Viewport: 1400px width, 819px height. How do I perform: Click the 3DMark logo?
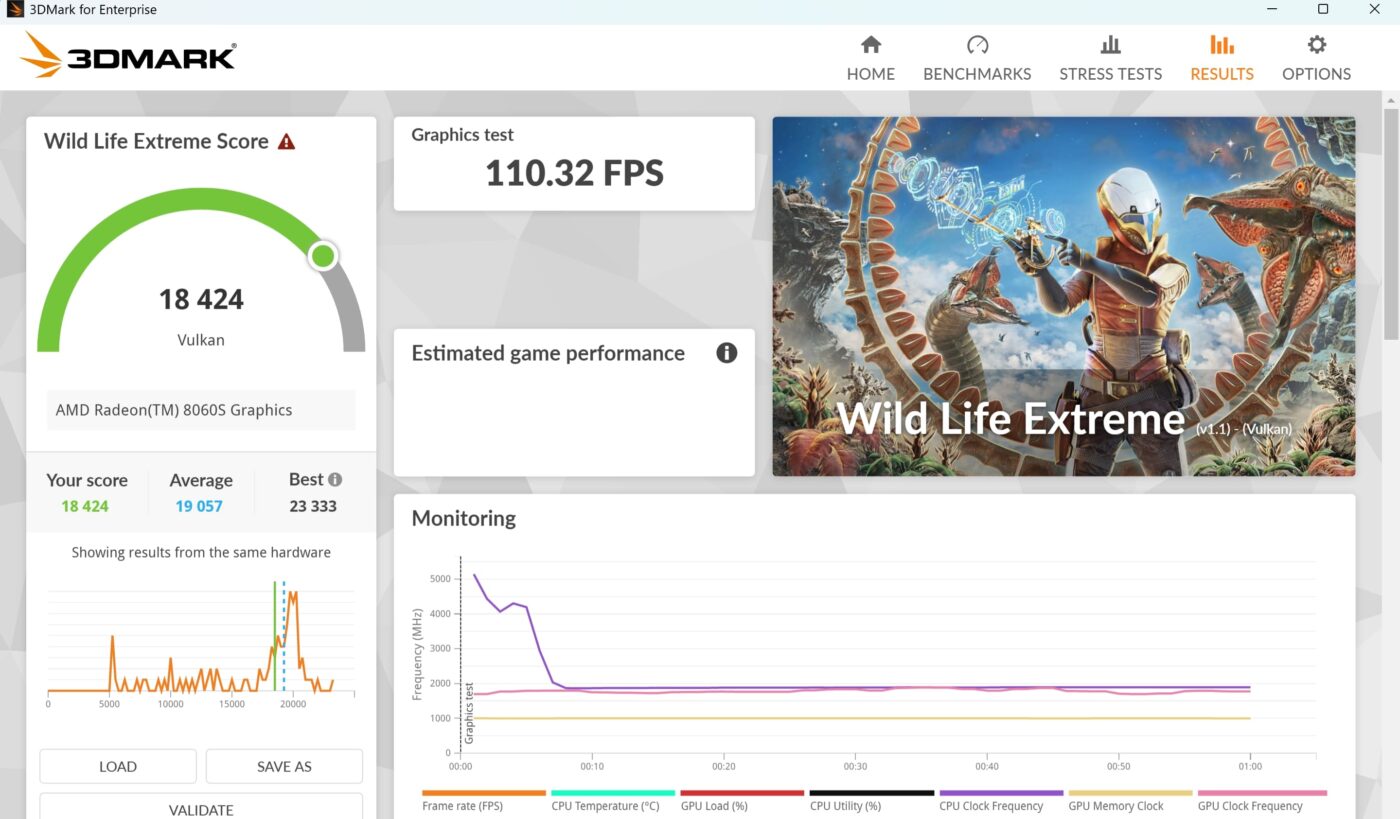(128, 56)
